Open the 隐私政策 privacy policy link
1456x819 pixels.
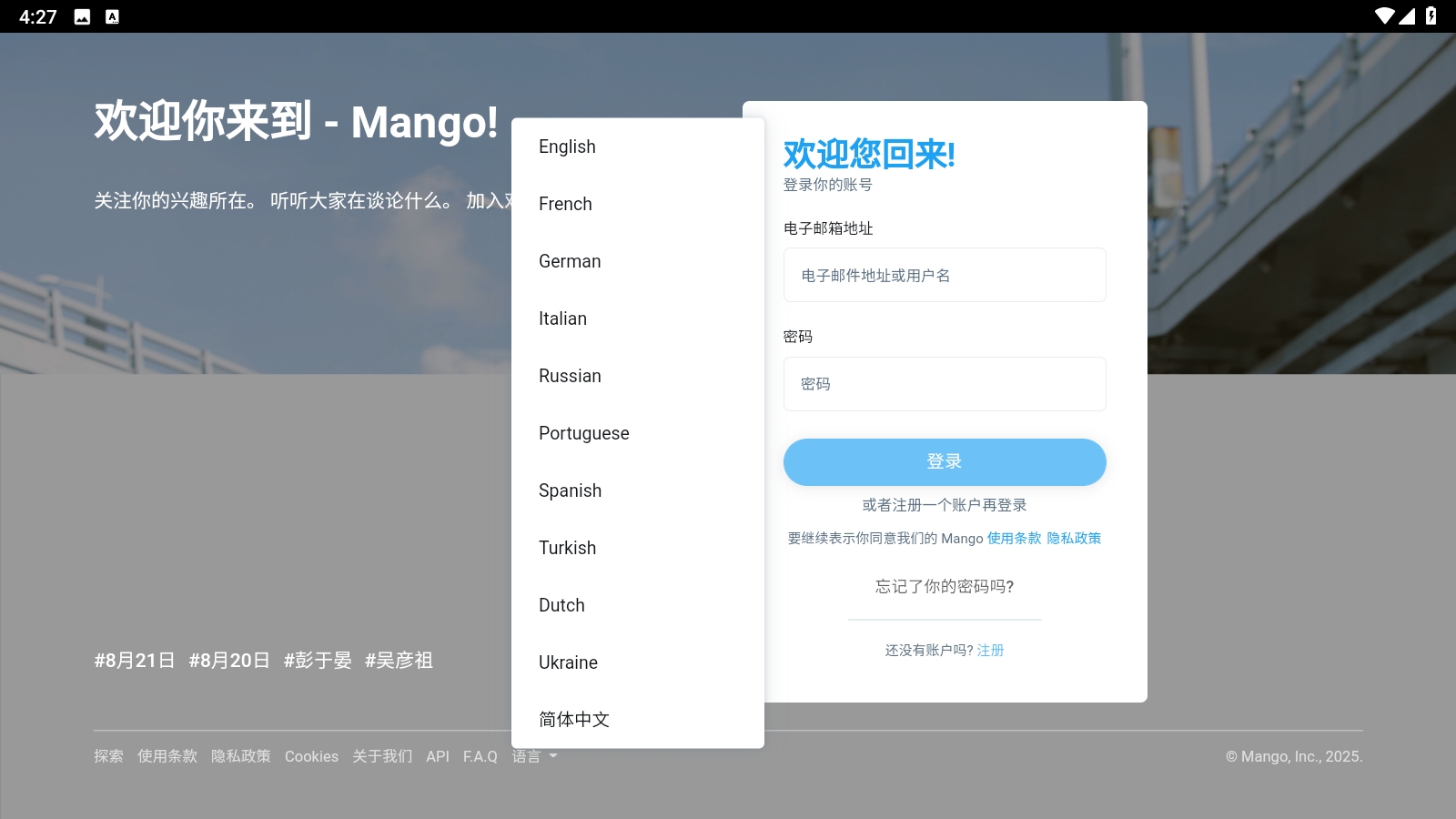point(1074,538)
